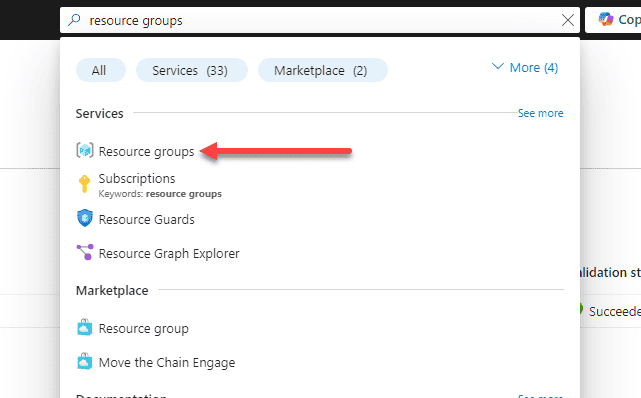
Task: Click the Resource groups cube icon
Action: point(85,150)
